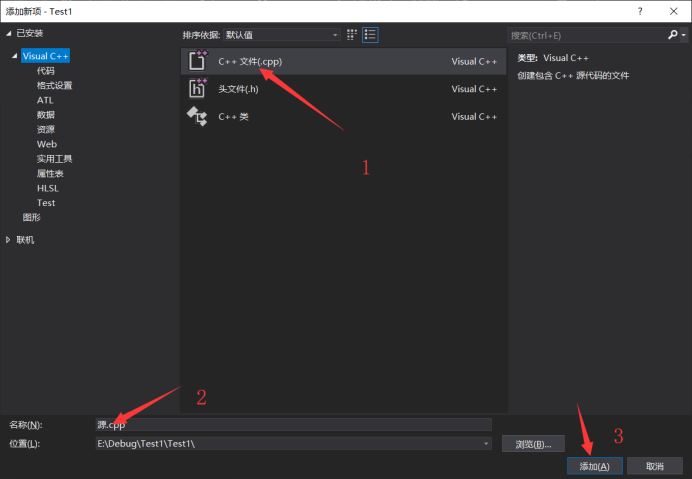Click the 联机 tree label

tap(25, 240)
